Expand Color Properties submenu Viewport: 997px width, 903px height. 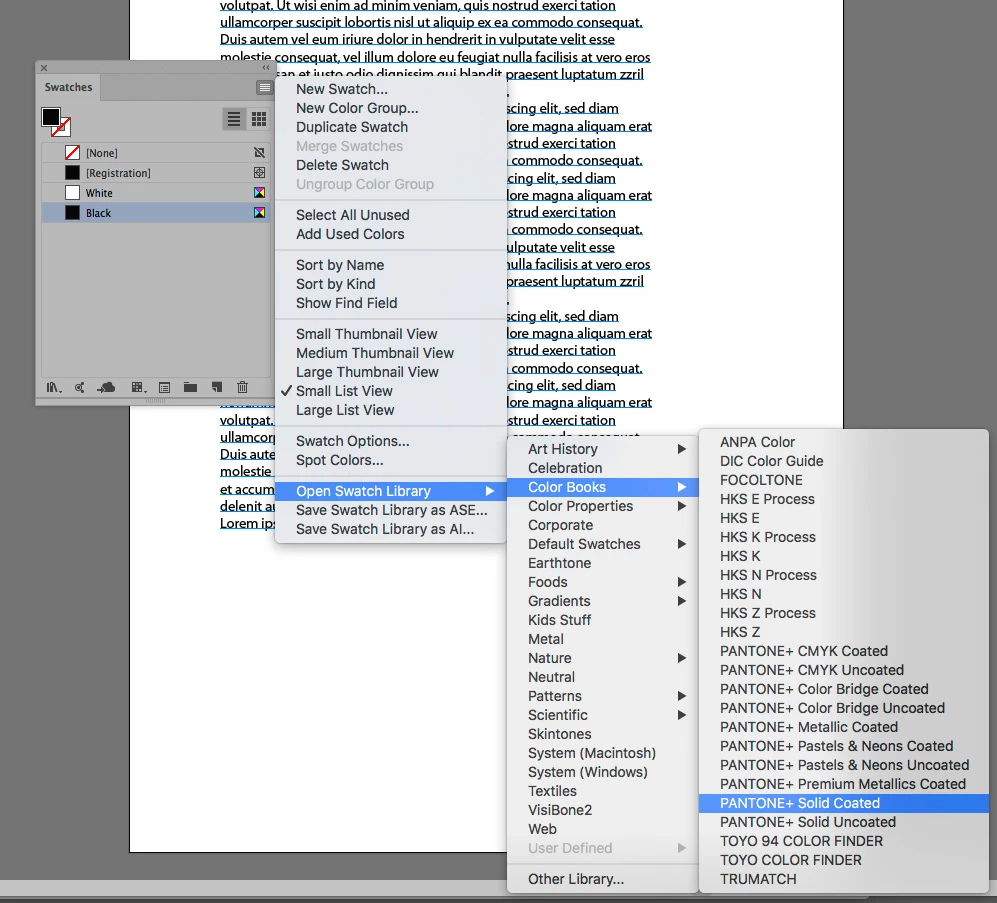[x=602, y=506]
